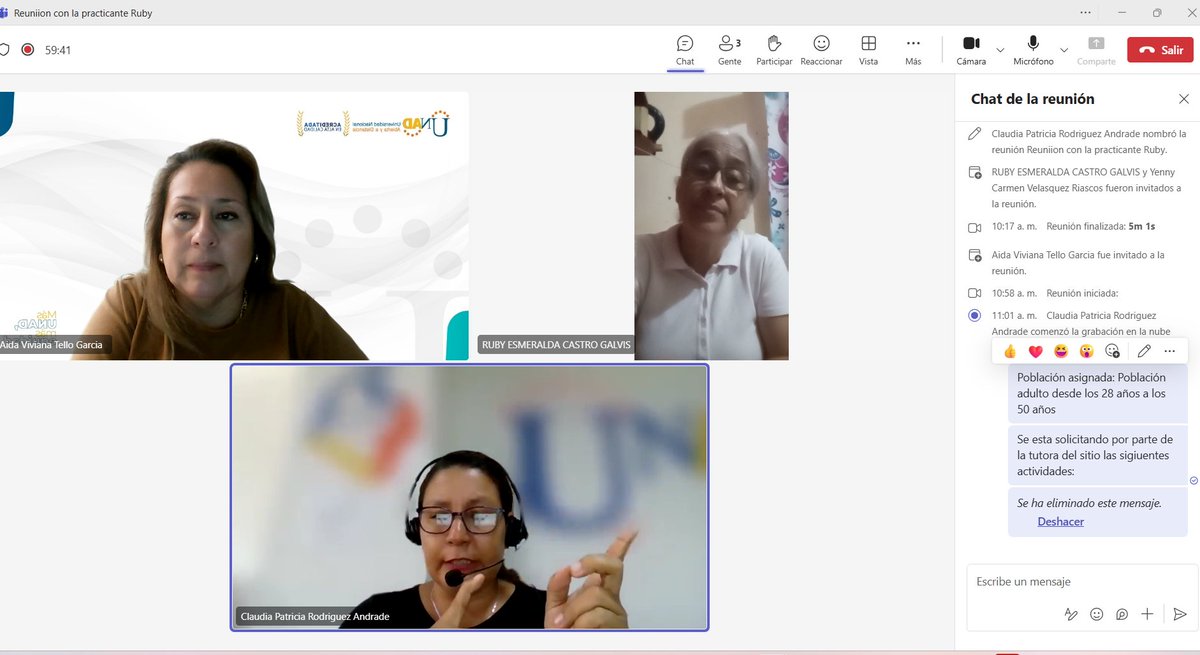Open more reactions emoji picker
Screen dimensions: 1200x655
pyautogui.click(x=1112, y=351)
